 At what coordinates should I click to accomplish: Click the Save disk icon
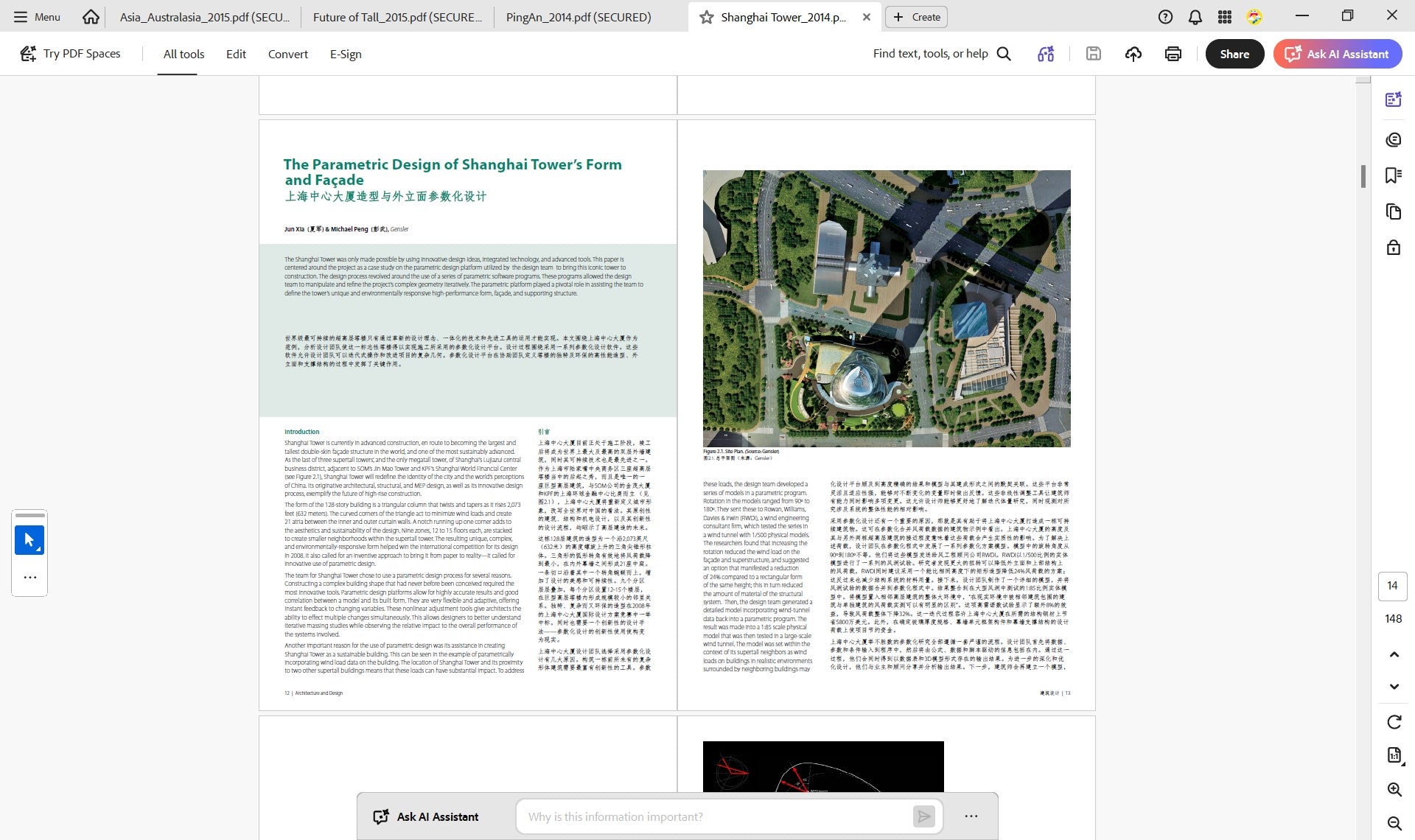(1094, 54)
